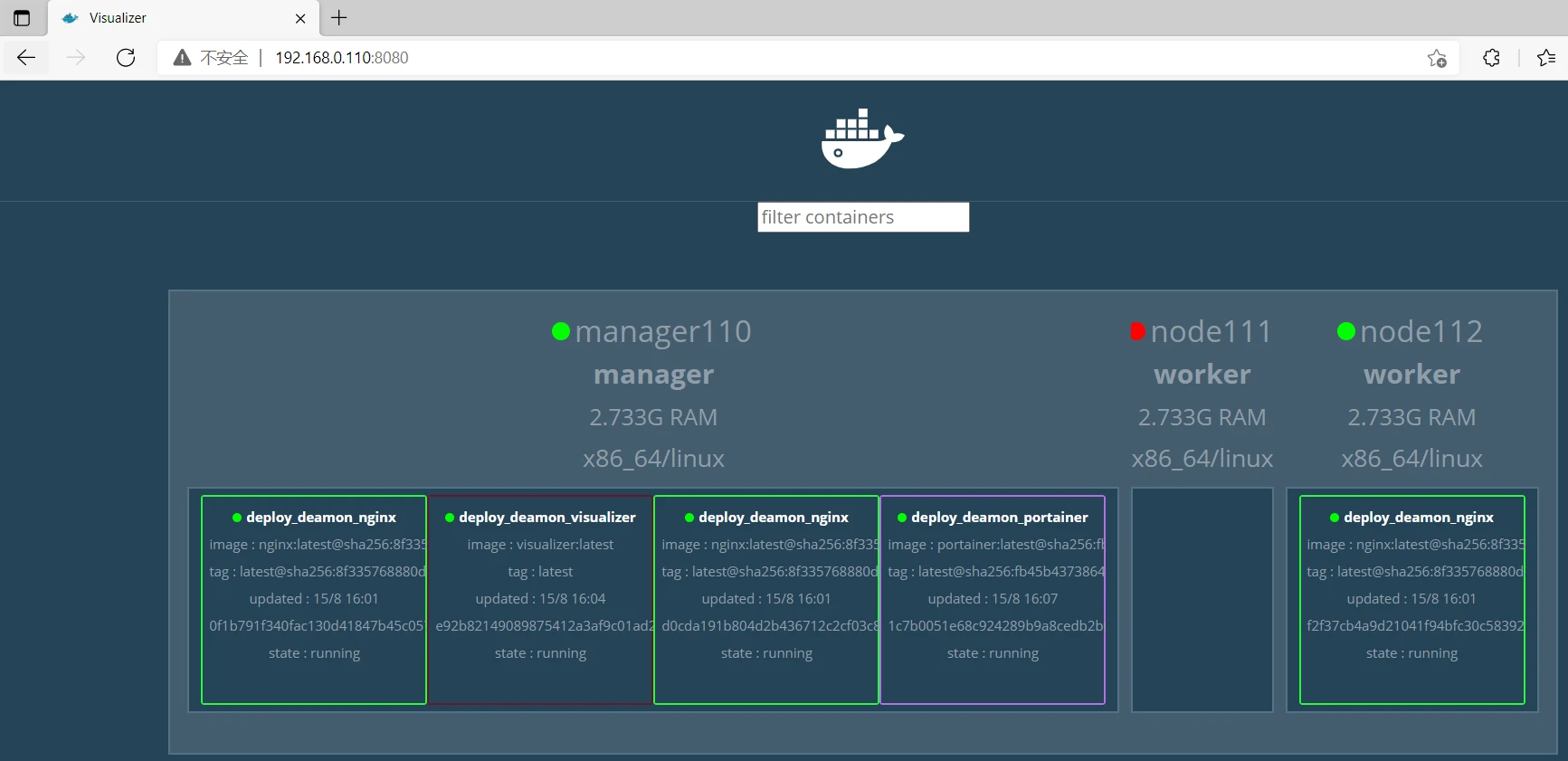Open a new tab with plus icon

tap(339, 18)
